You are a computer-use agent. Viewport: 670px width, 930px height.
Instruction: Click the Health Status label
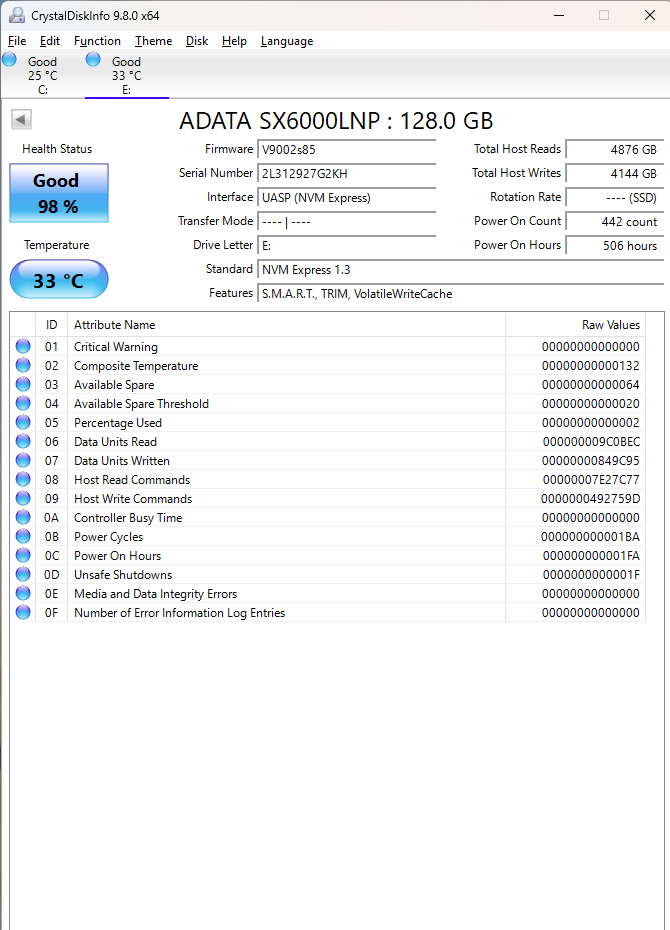(57, 149)
